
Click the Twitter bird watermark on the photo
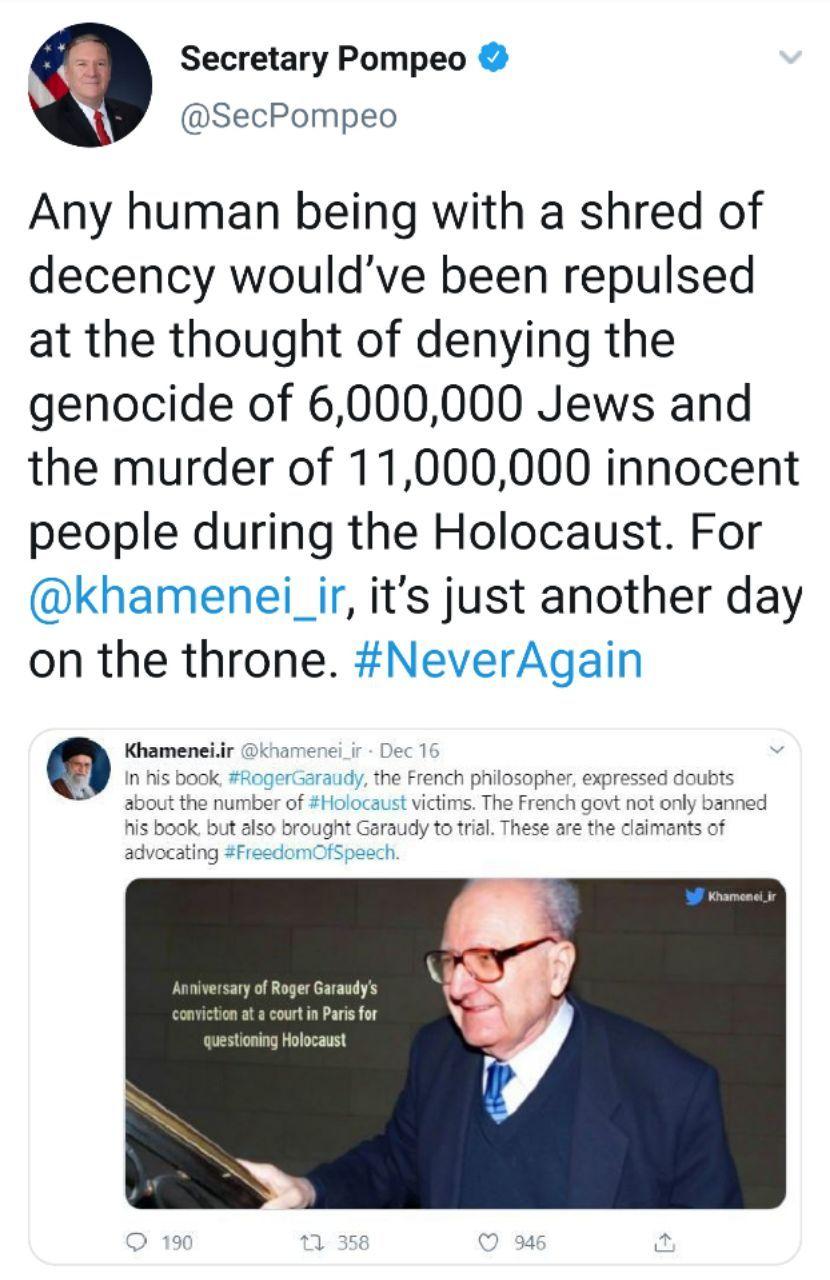(x=696, y=897)
